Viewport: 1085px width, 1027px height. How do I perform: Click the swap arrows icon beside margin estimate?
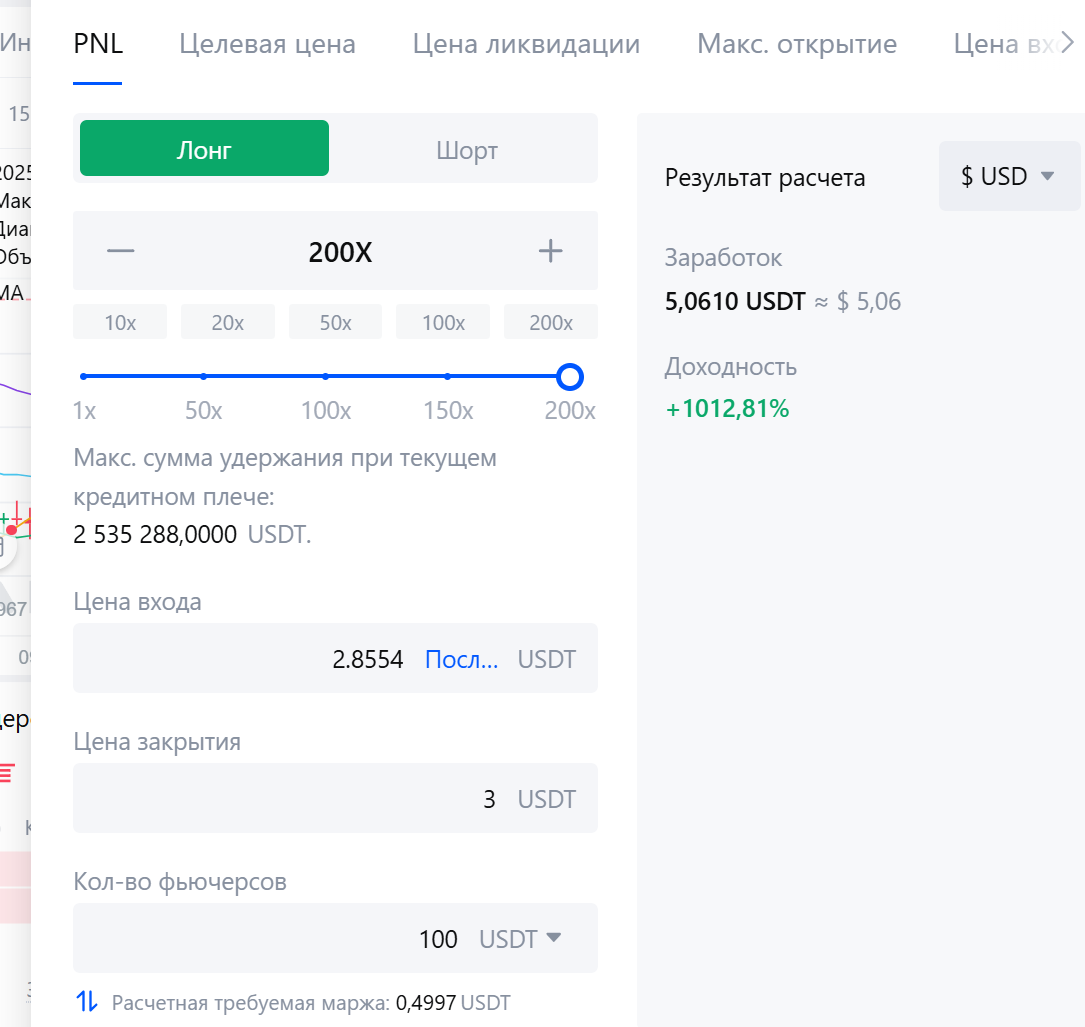tap(88, 1001)
